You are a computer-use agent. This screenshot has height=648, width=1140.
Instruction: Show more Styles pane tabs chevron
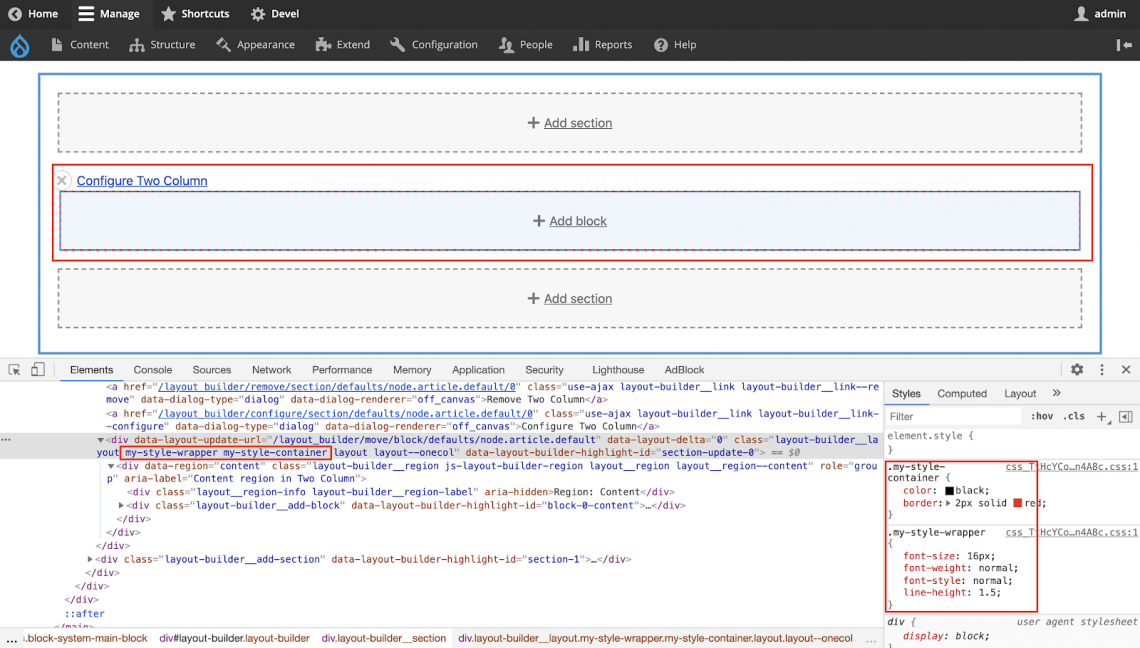pos(1056,394)
